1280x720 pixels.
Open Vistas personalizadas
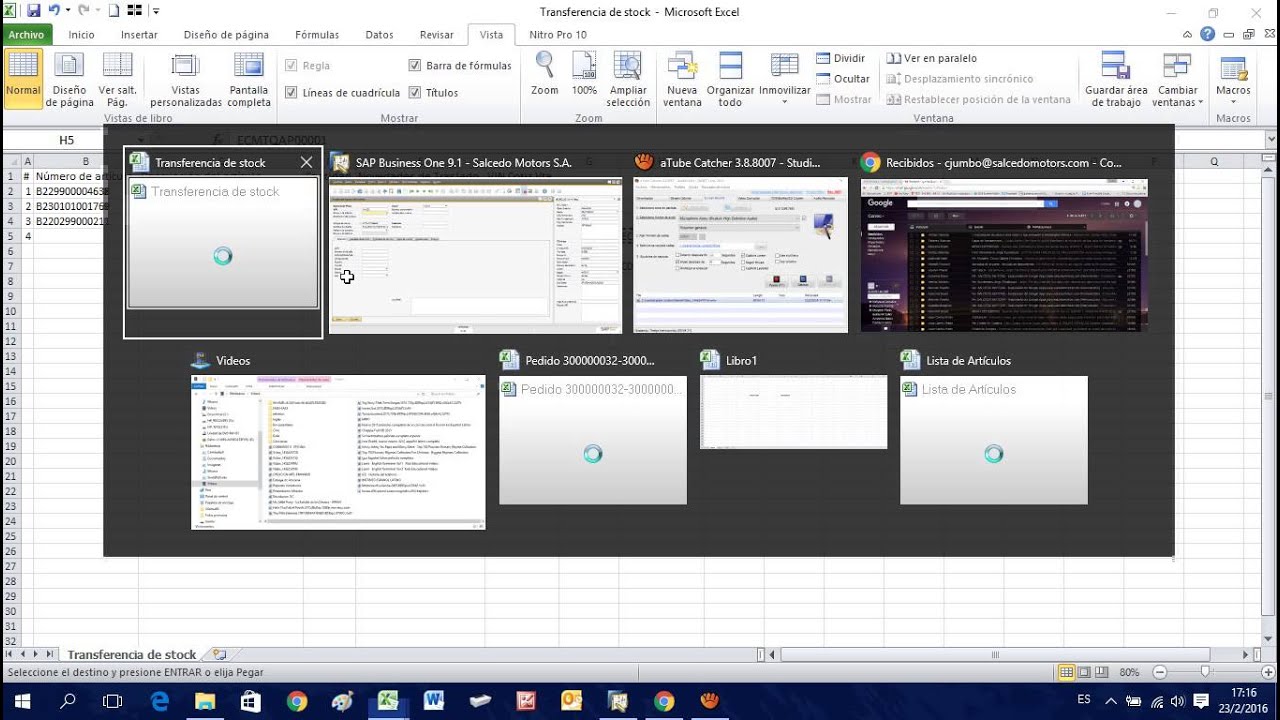(186, 78)
